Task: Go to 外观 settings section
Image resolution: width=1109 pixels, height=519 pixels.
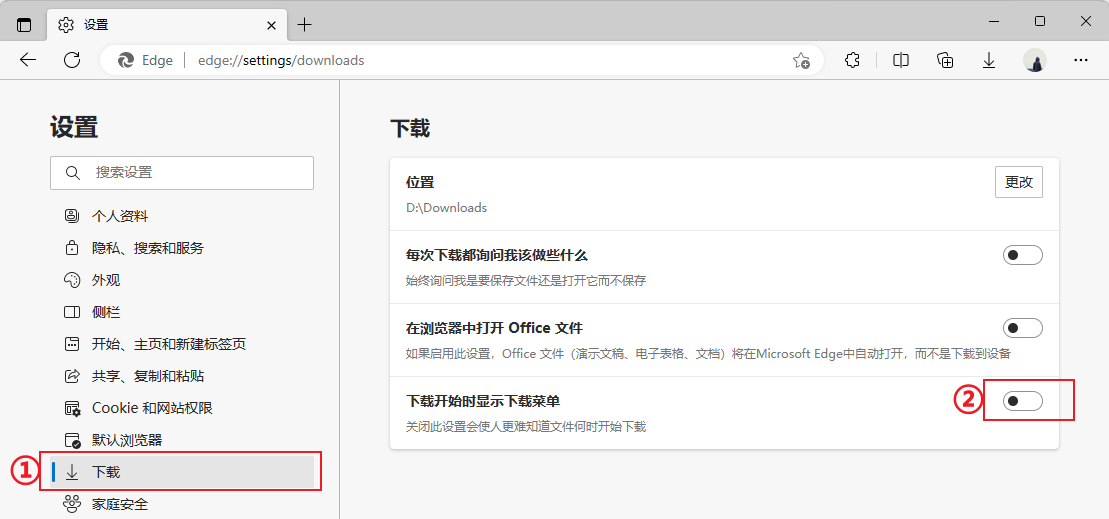Action: coord(106,280)
